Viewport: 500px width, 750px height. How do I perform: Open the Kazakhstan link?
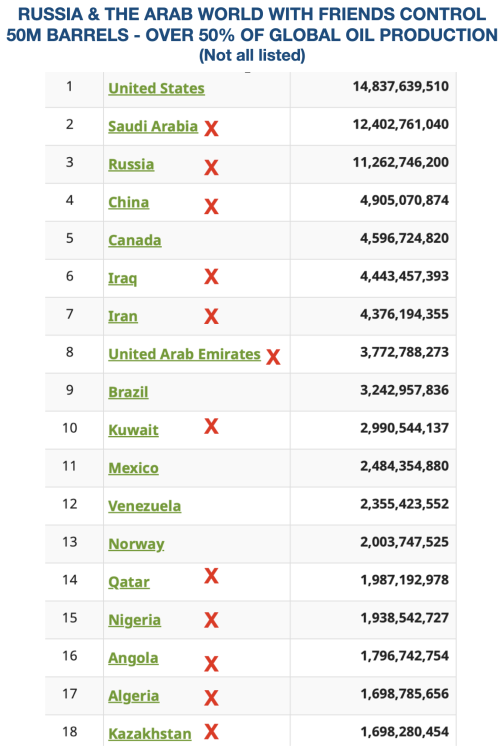tap(150, 734)
